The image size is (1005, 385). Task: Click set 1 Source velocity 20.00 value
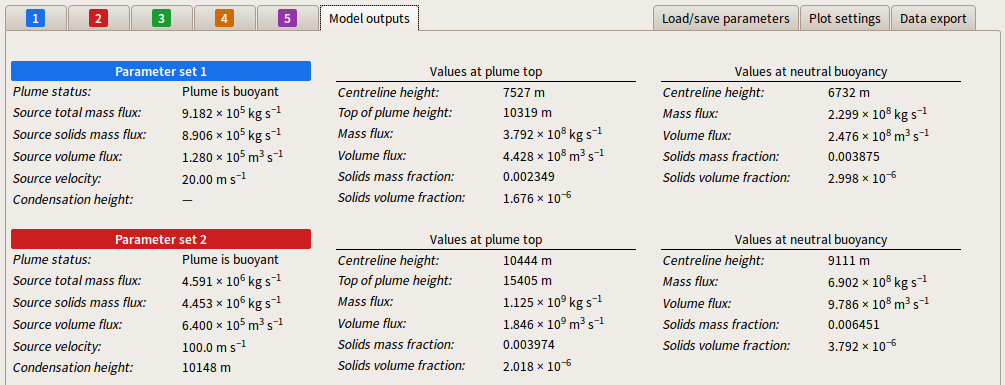click(x=214, y=177)
